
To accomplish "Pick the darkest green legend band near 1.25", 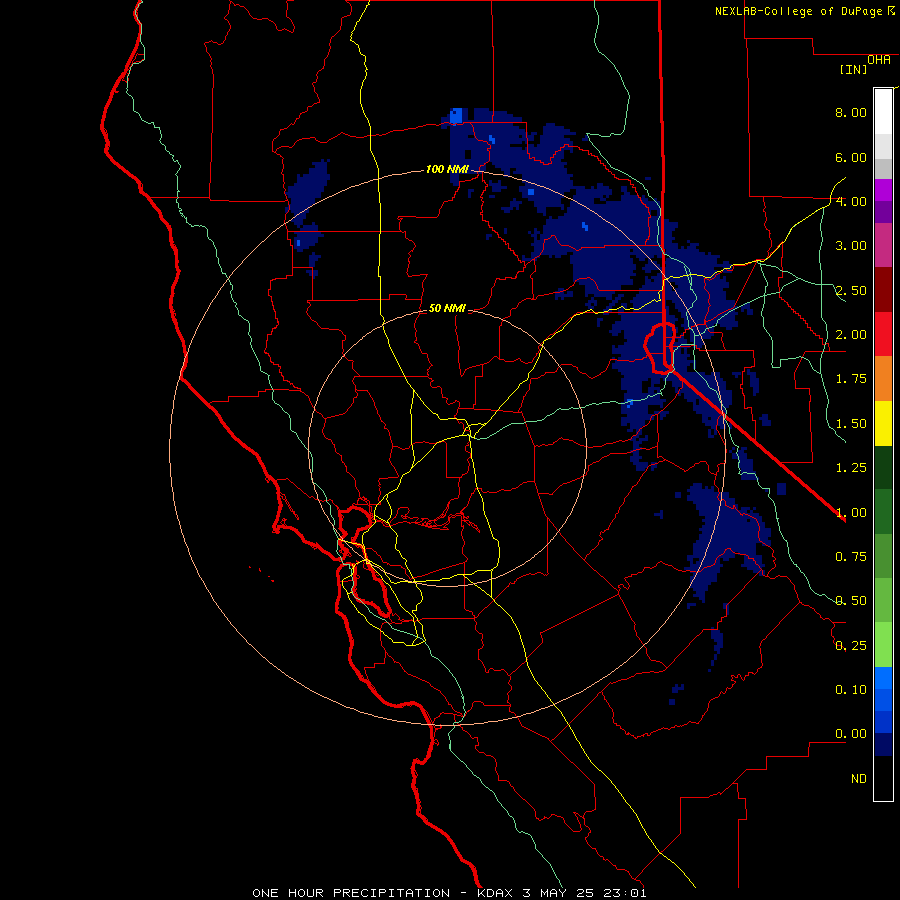I will click(x=883, y=467).
